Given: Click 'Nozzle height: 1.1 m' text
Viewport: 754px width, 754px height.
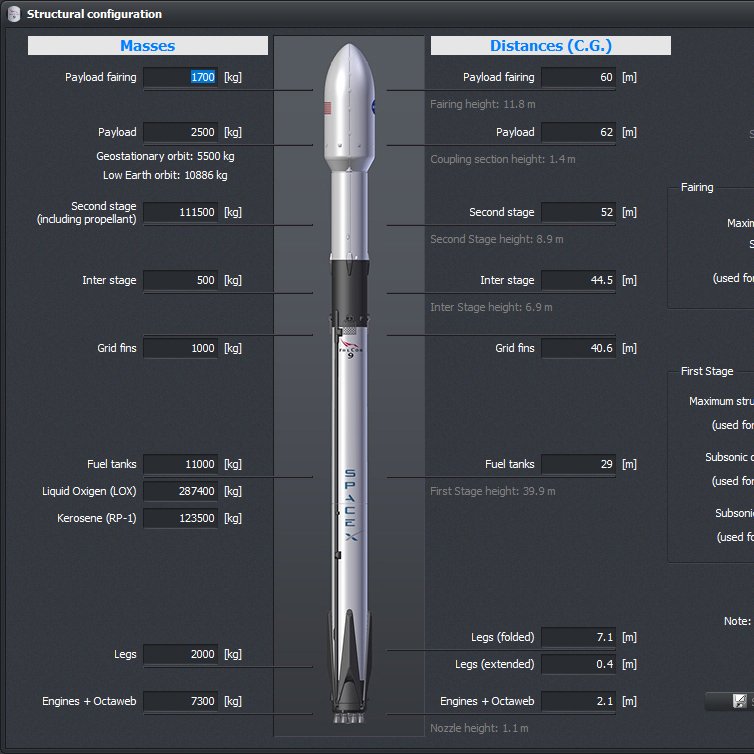Looking at the screenshot, I should pos(479,728).
